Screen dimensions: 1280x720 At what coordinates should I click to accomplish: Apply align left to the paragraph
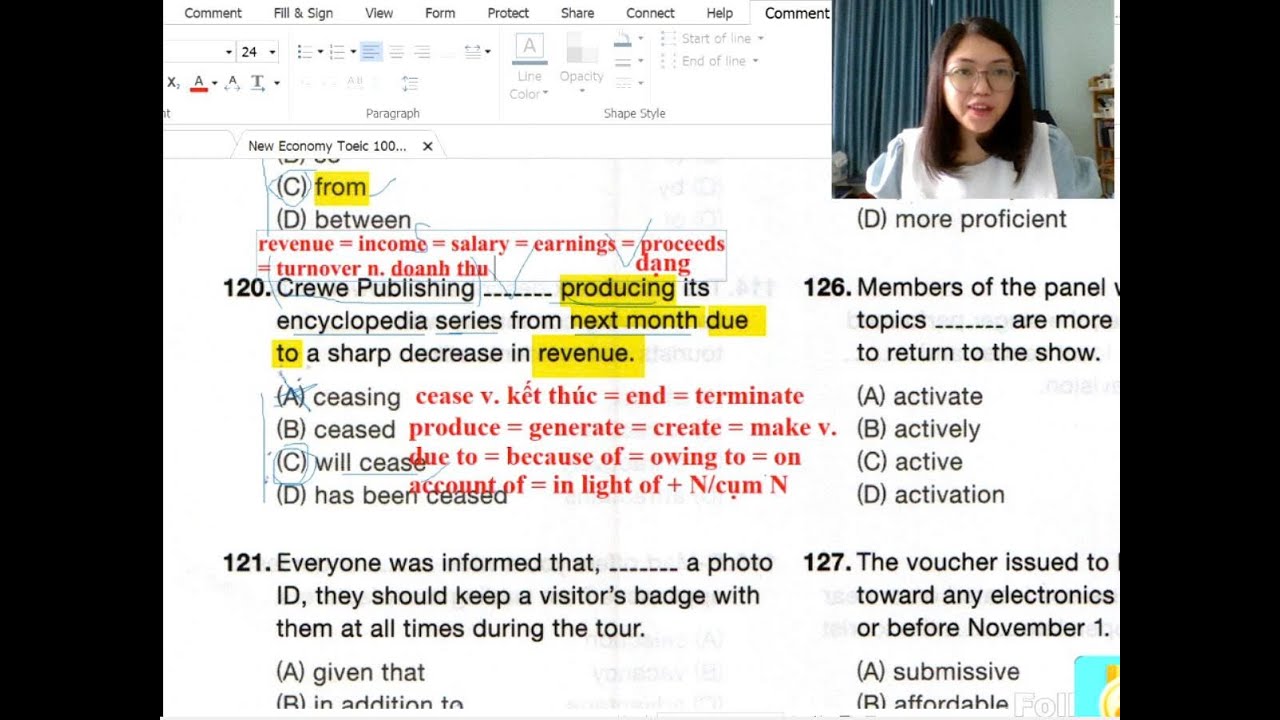[371, 52]
